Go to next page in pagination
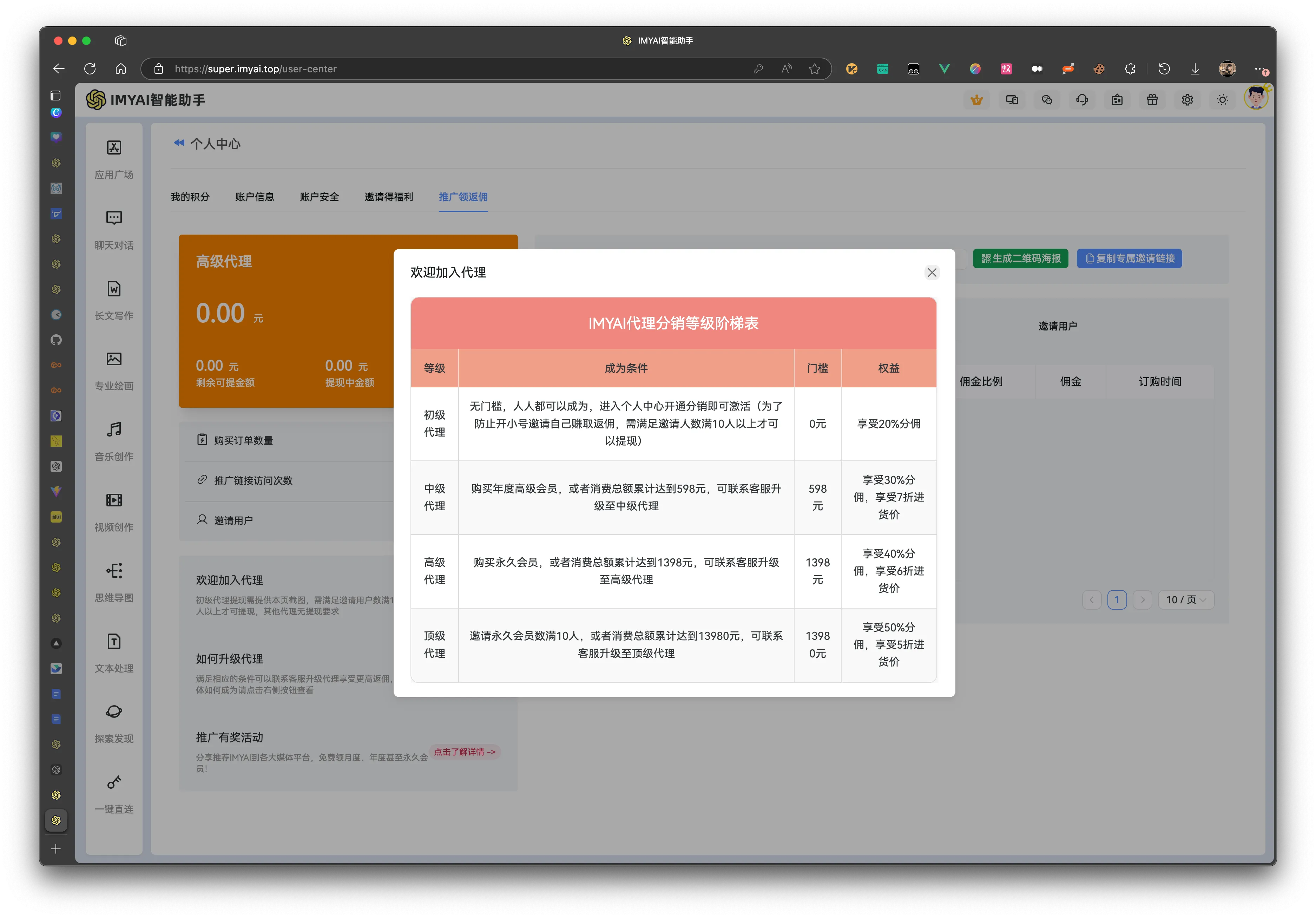Image resolution: width=1316 pixels, height=918 pixels. (x=1142, y=600)
